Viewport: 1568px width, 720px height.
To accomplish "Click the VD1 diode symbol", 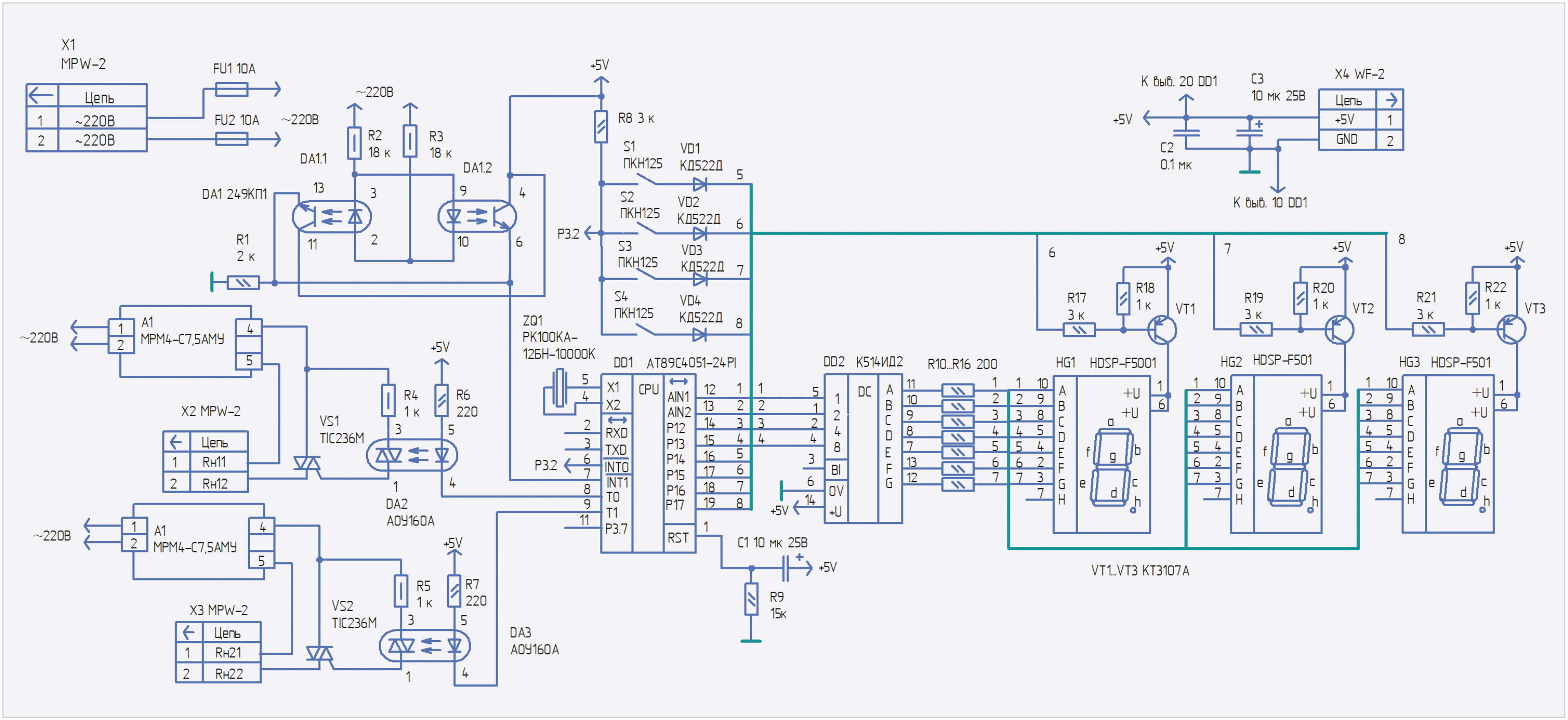I will click(700, 184).
